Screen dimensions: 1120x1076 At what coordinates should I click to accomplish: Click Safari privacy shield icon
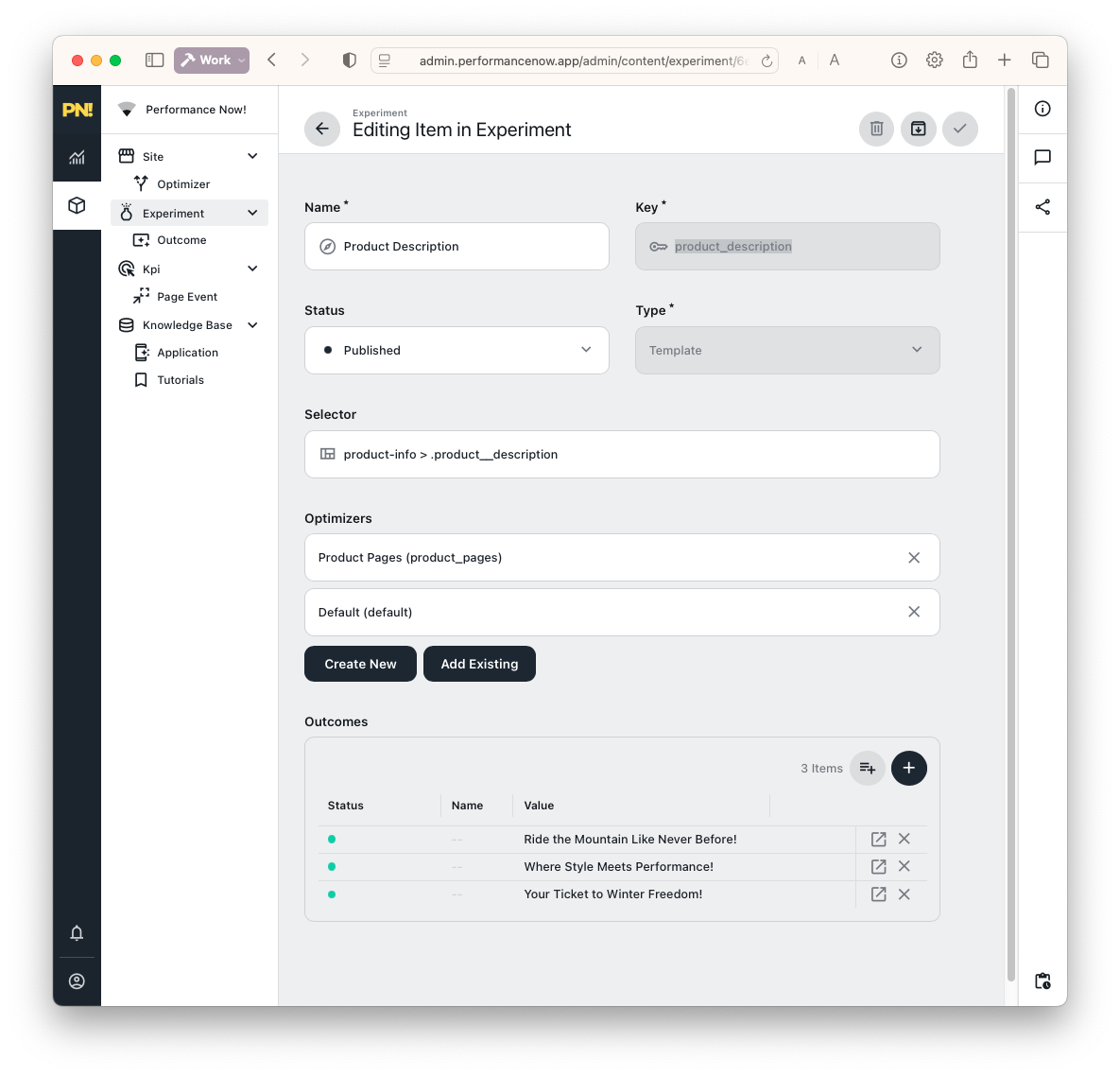350,60
